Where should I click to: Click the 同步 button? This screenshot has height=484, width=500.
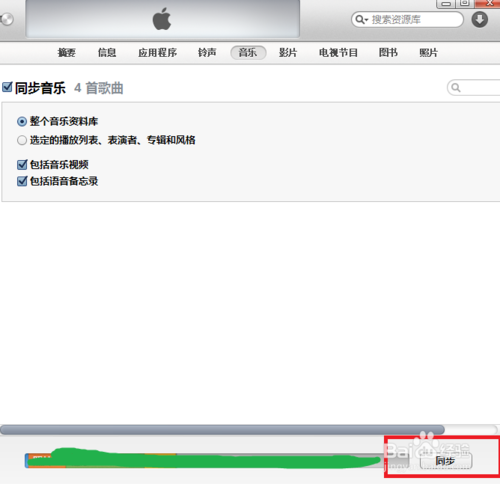point(446,461)
